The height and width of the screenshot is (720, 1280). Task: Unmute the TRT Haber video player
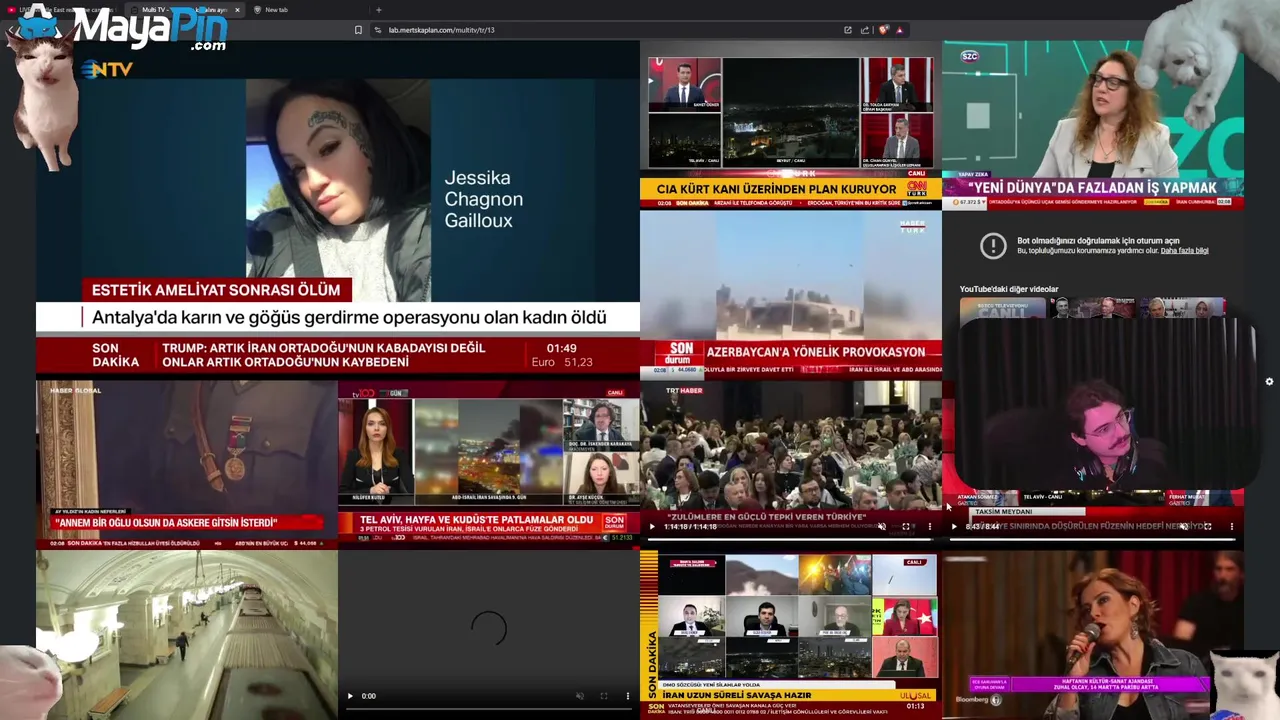(x=882, y=526)
